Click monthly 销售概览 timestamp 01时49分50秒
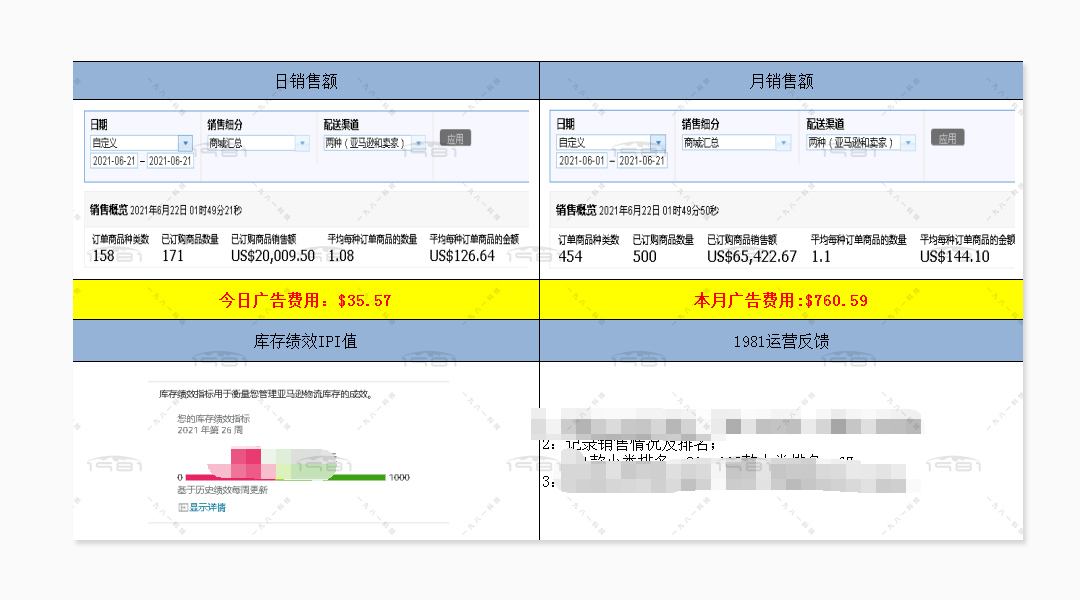This screenshot has height=600, width=1080. click(x=691, y=211)
